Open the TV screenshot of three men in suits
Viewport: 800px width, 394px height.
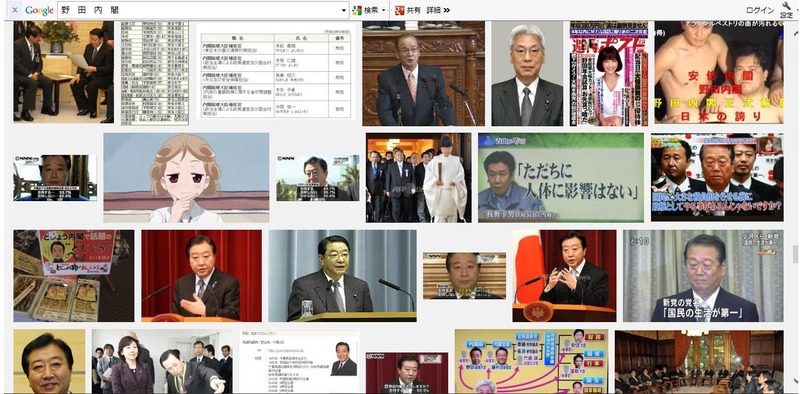point(717,177)
